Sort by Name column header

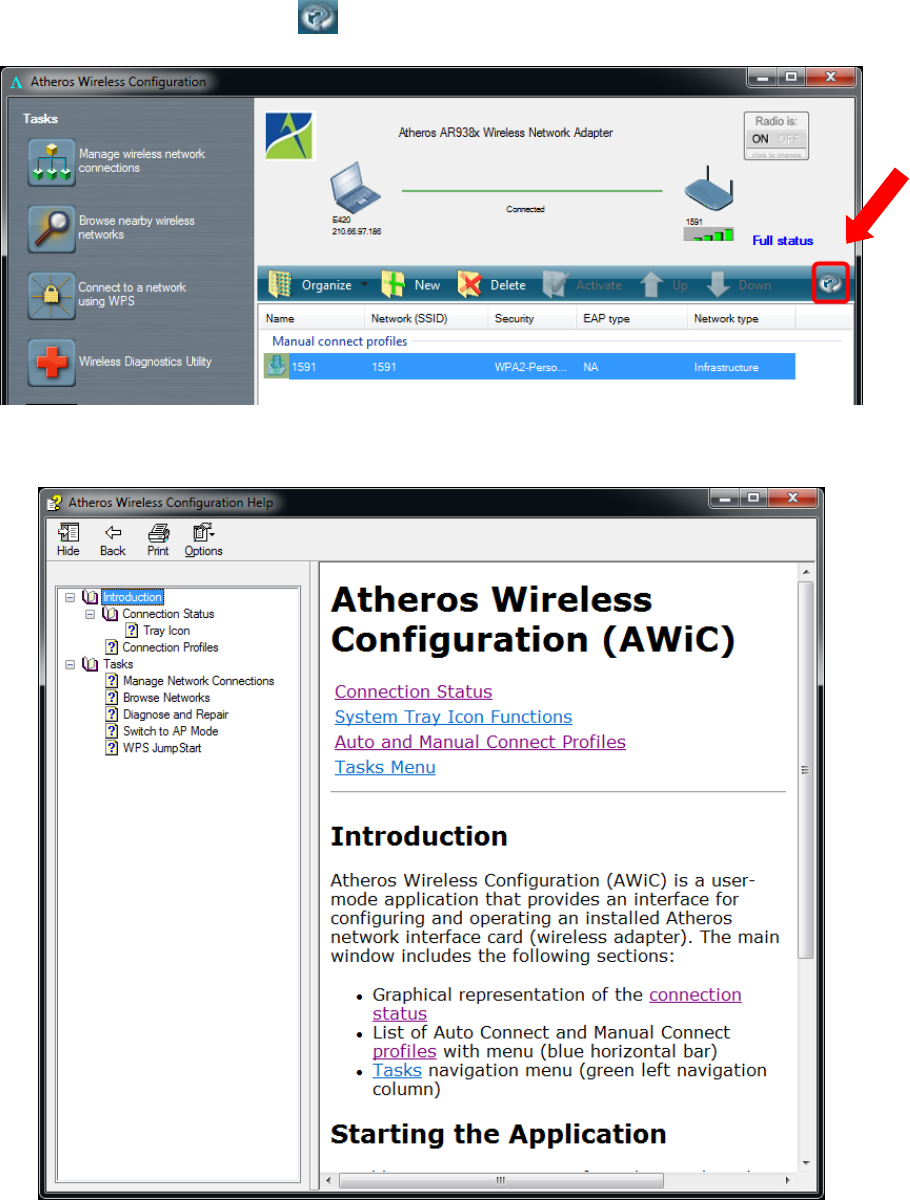[311, 319]
